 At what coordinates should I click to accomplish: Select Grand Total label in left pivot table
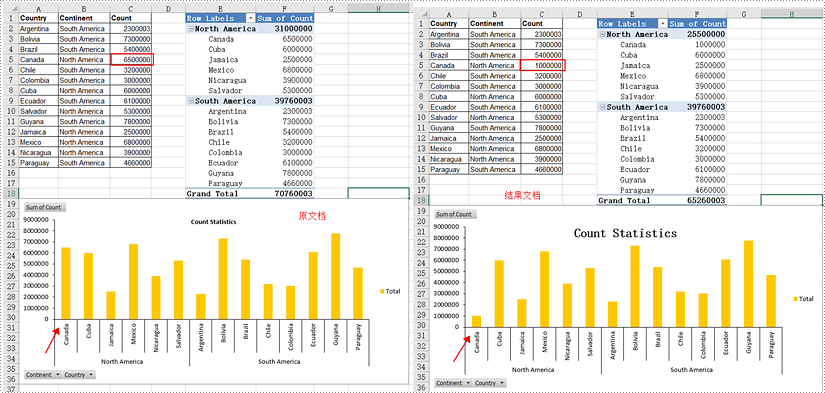[212, 194]
